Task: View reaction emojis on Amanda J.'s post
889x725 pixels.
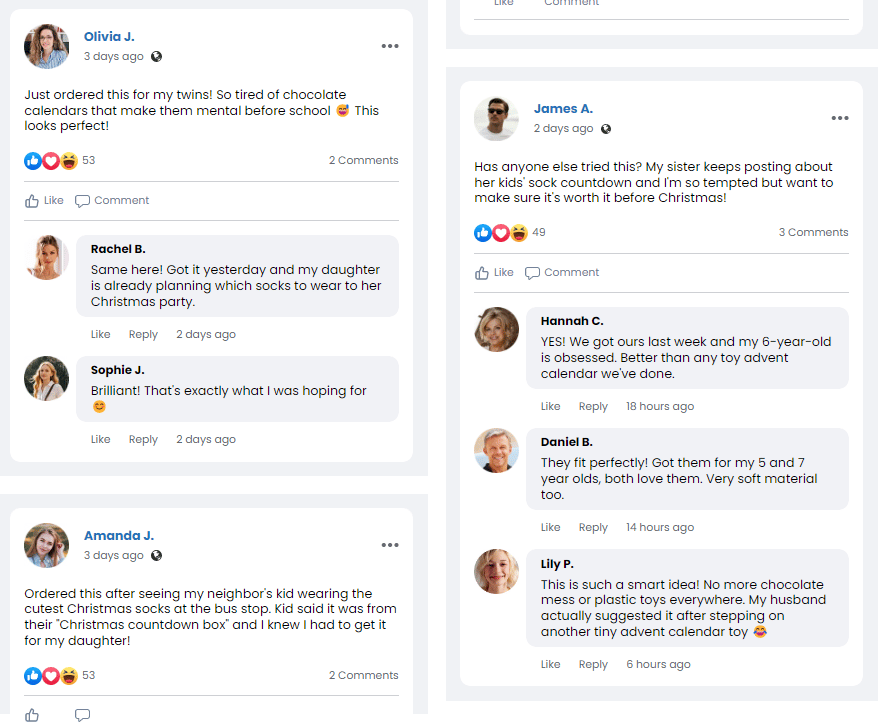Action: (51, 676)
